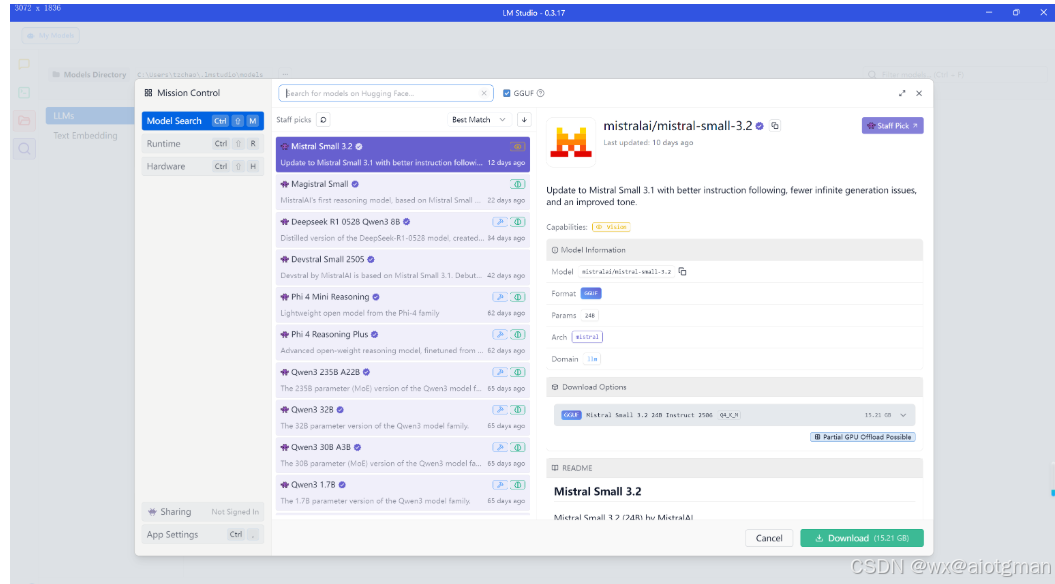
Task: Click the Download 15.21 GB button
Action: 862,538
